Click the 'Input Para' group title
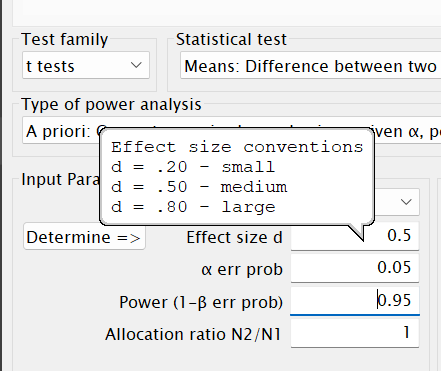 [x=60, y=179]
